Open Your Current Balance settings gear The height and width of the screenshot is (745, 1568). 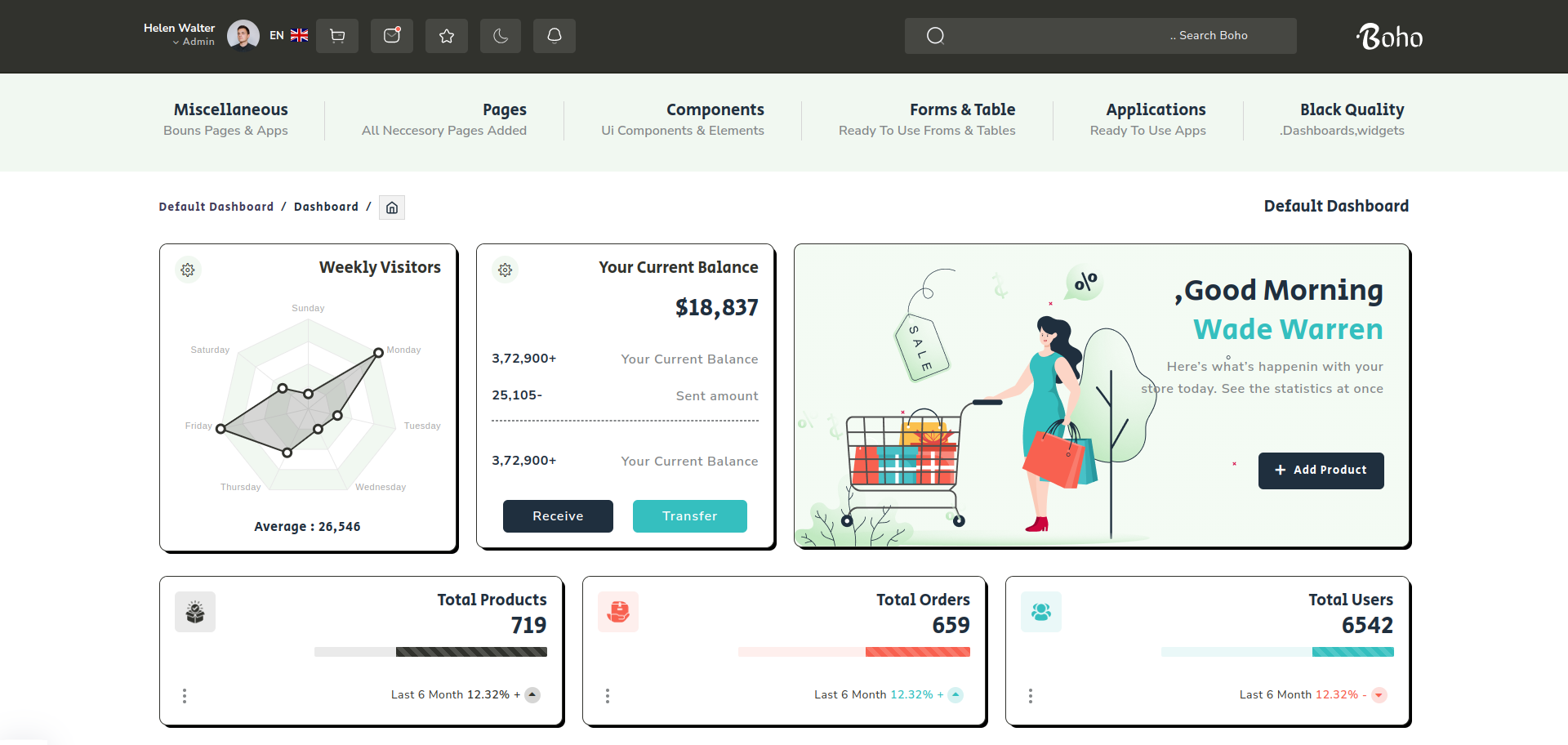[506, 270]
